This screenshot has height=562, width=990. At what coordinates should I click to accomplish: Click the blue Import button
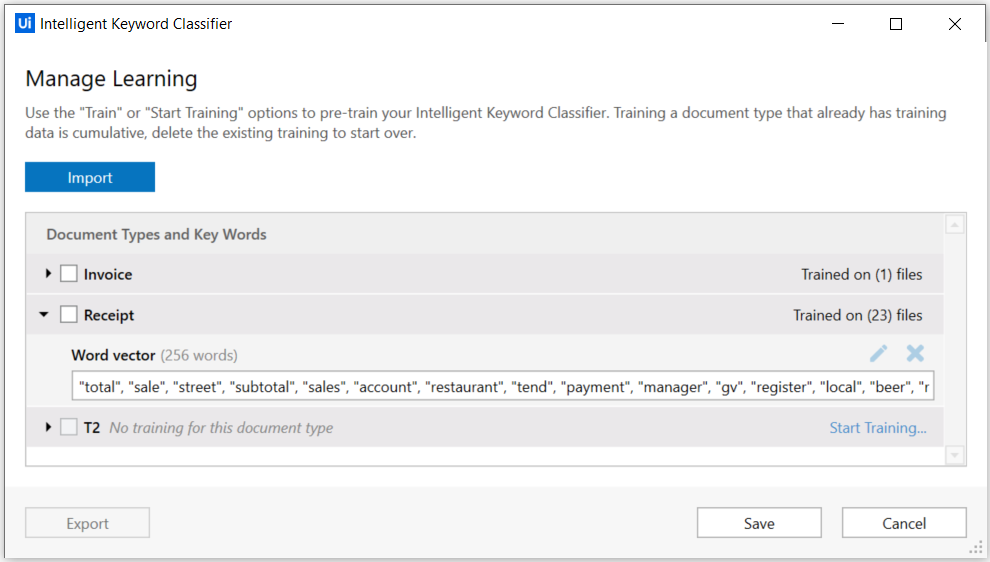pos(90,177)
